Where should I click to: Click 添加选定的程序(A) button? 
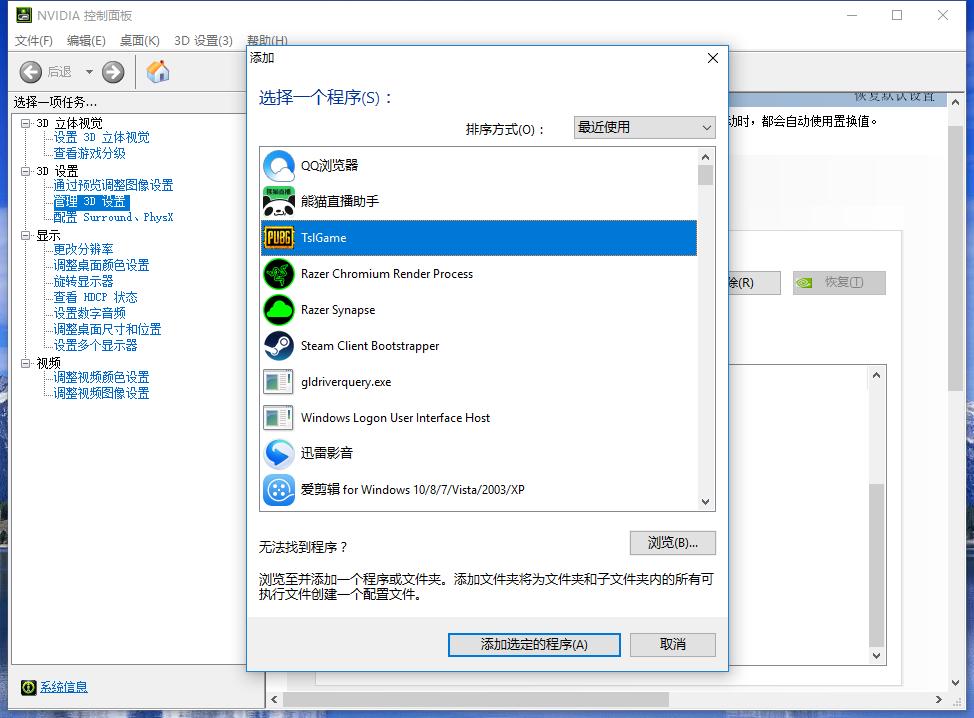(534, 645)
